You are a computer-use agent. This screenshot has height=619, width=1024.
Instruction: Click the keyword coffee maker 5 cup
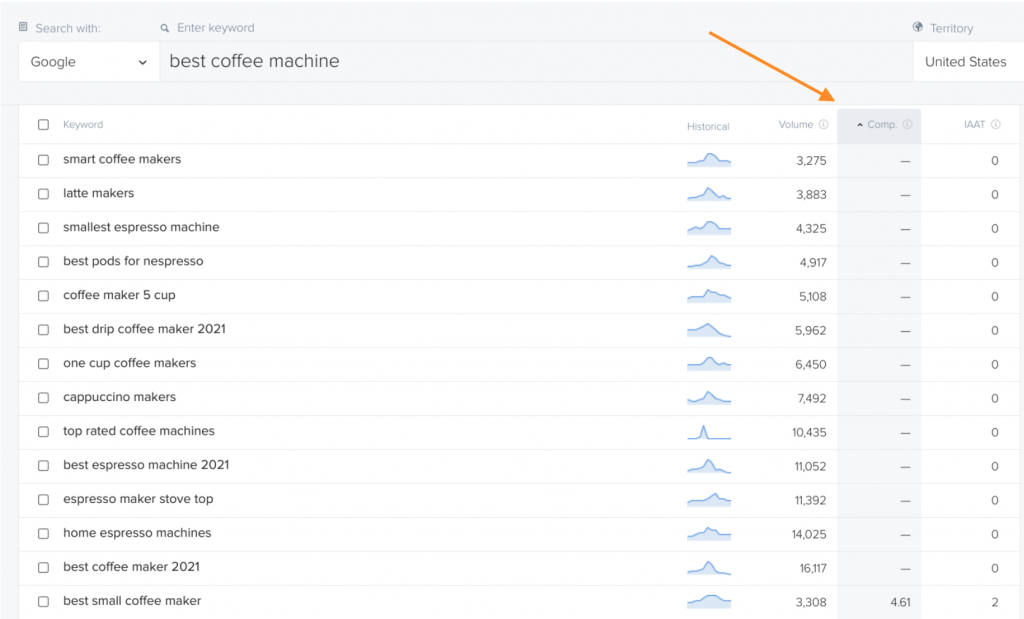(120, 294)
